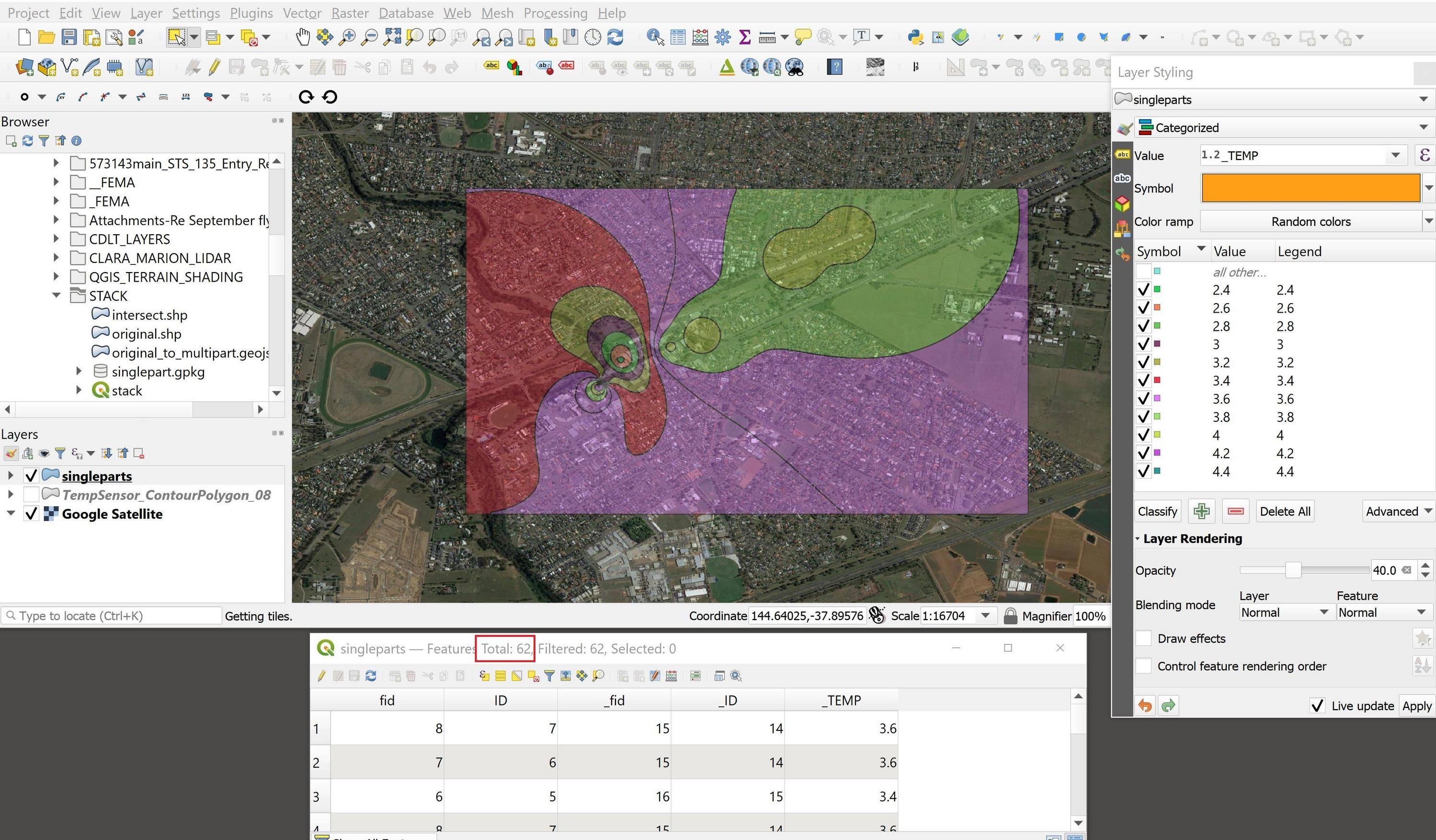
Task: Click the undo arrow in Layer Styling
Action: pyautogui.click(x=1145, y=705)
